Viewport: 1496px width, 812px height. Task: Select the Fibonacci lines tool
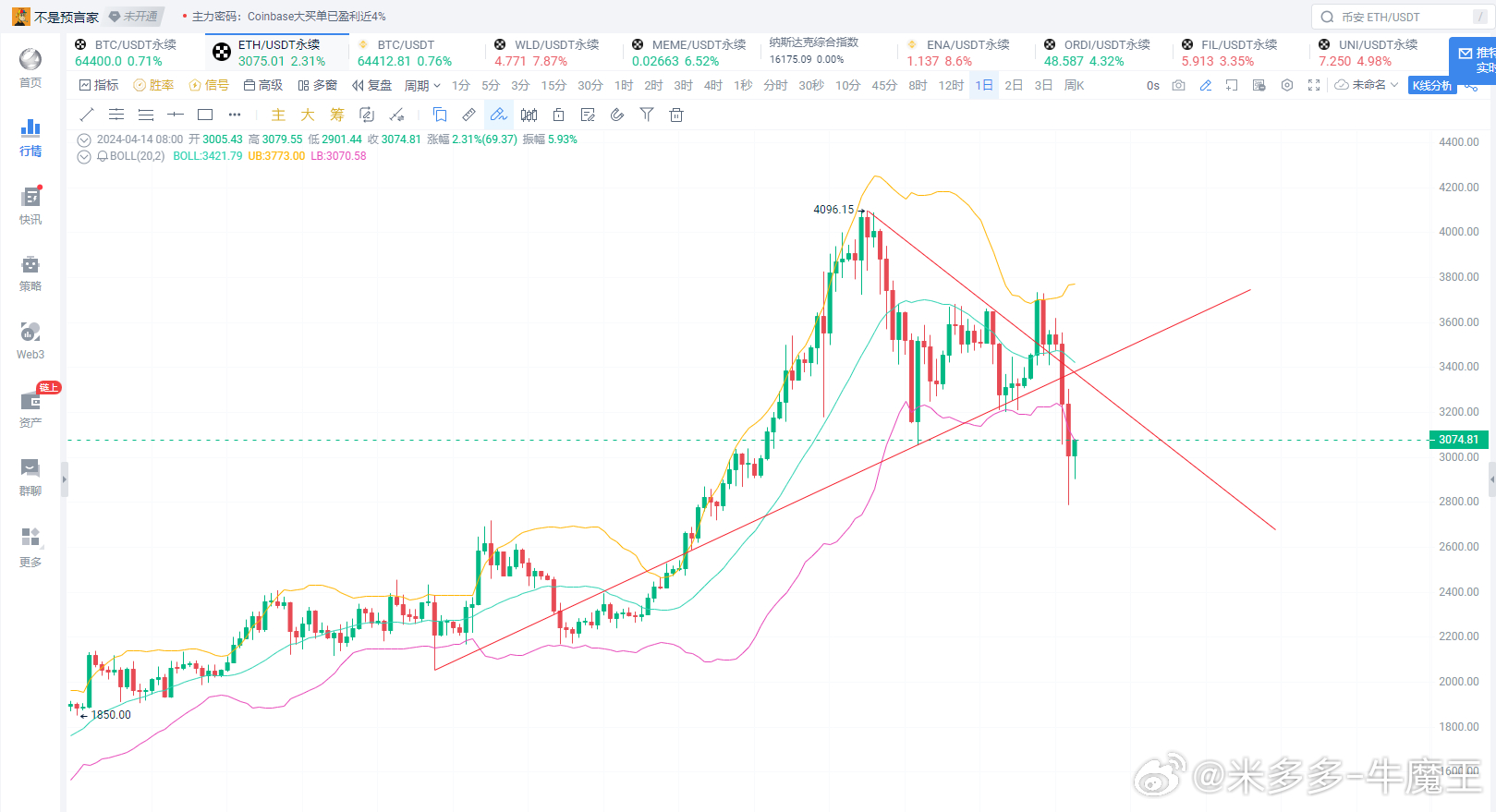click(146, 115)
